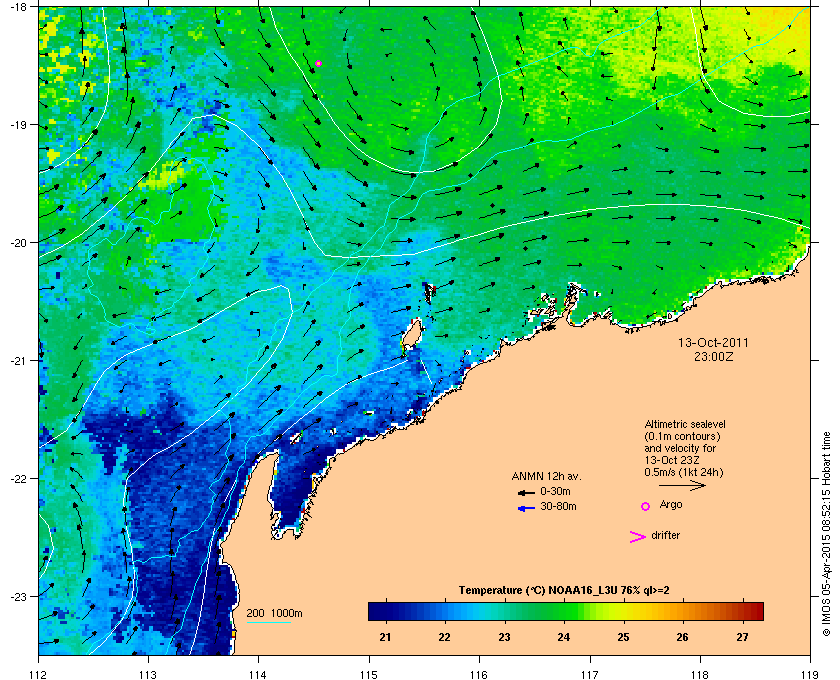Click the 13-Oct 23Z line in legend

coord(672,460)
